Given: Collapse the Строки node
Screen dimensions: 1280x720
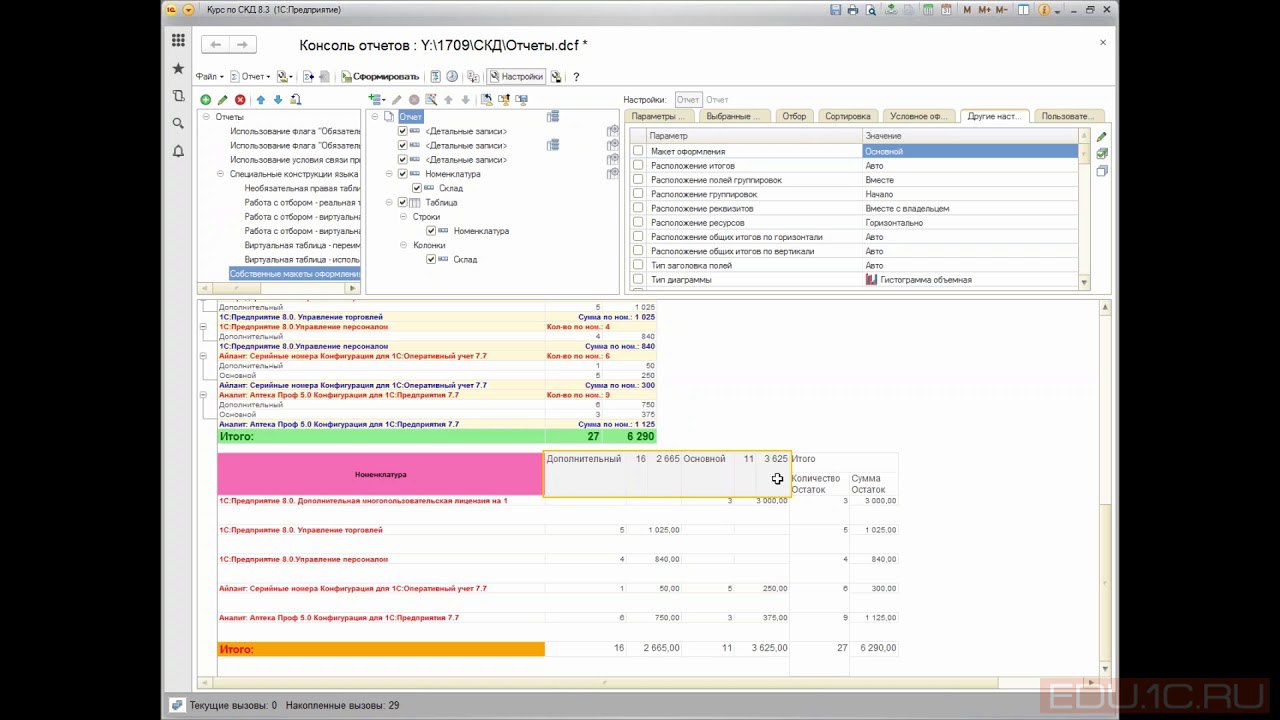Looking at the screenshot, I should pos(403,217).
